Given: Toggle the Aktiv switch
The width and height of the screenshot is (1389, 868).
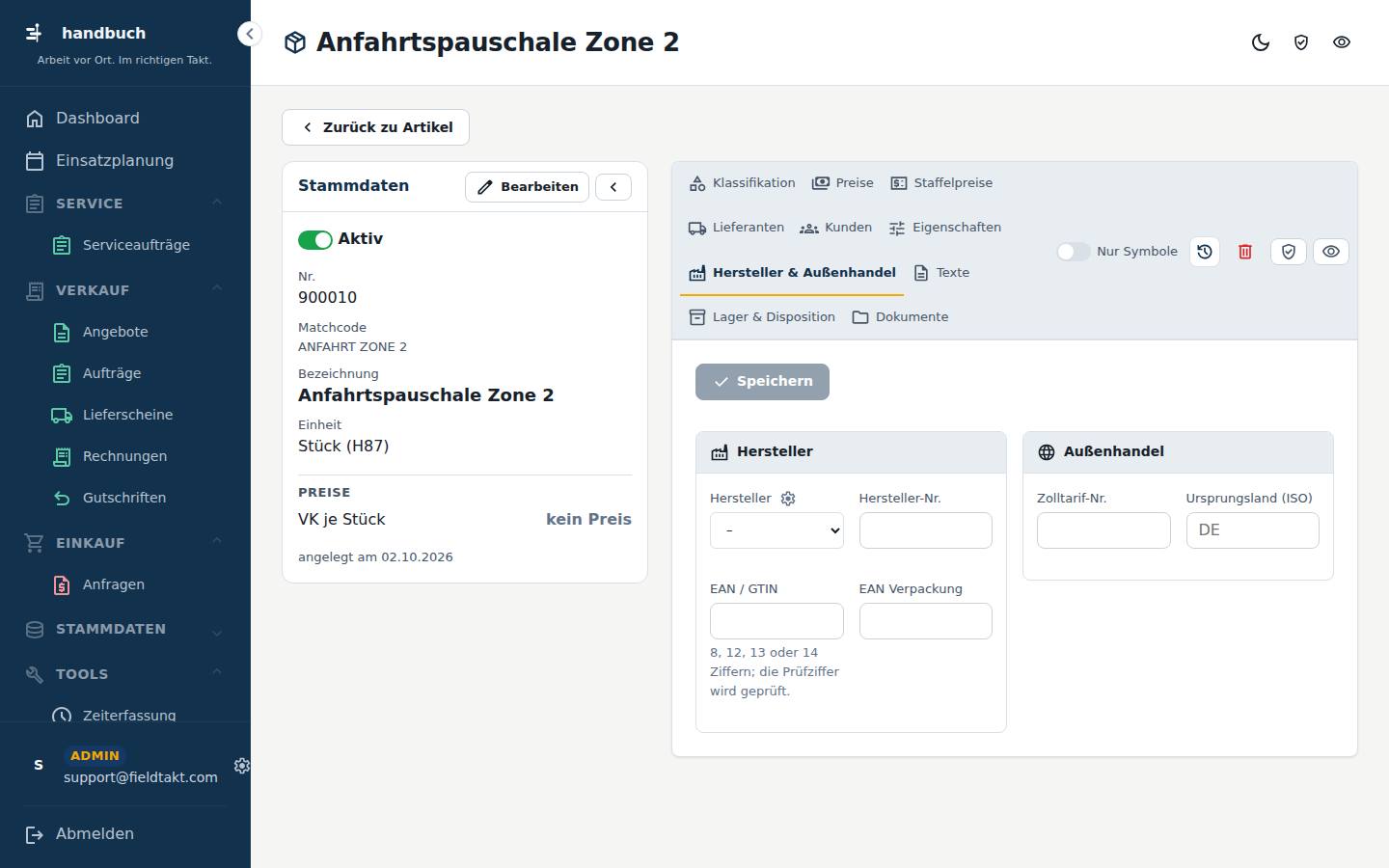Looking at the screenshot, I should (x=315, y=239).
